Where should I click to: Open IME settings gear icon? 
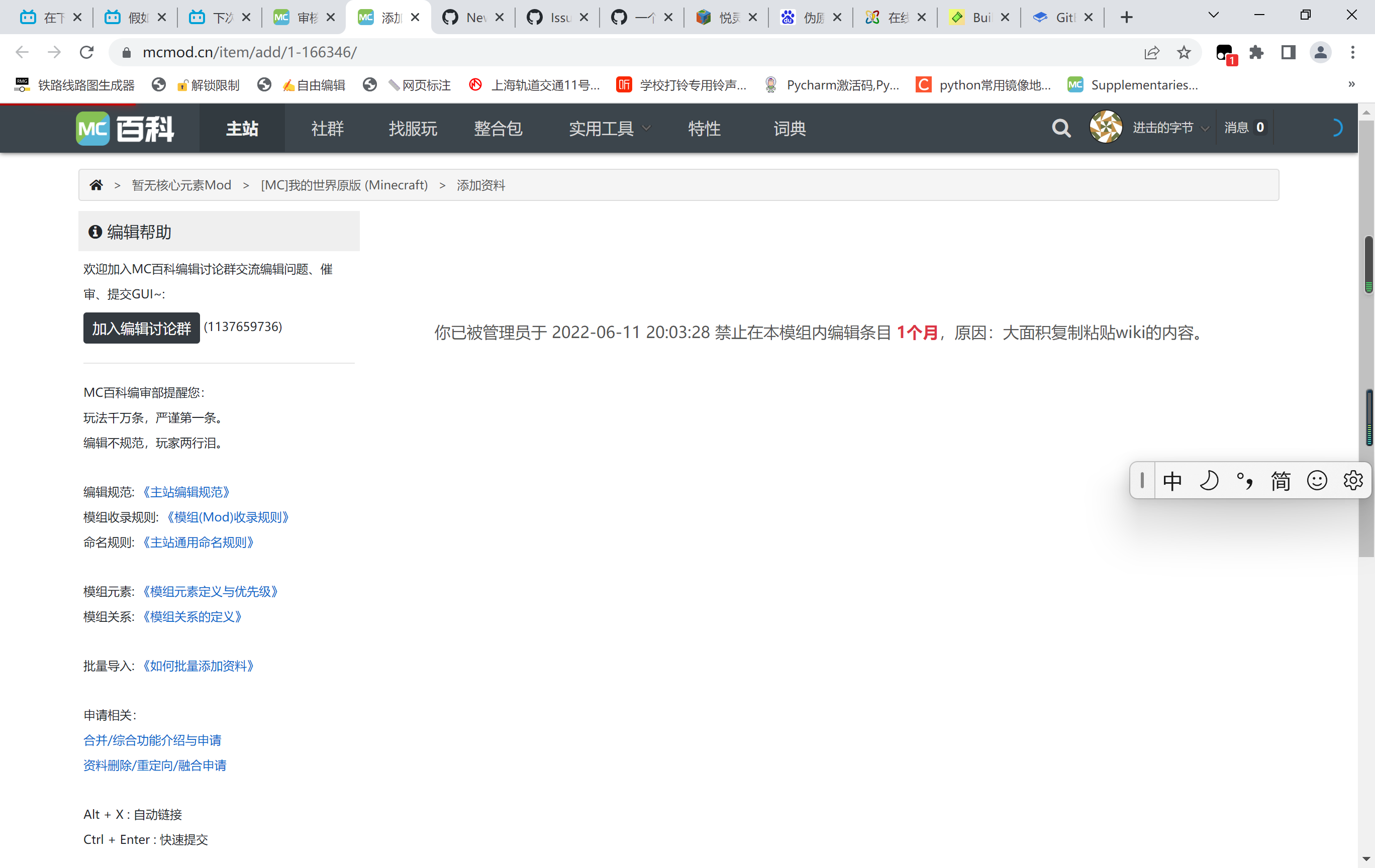[x=1353, y=481]
